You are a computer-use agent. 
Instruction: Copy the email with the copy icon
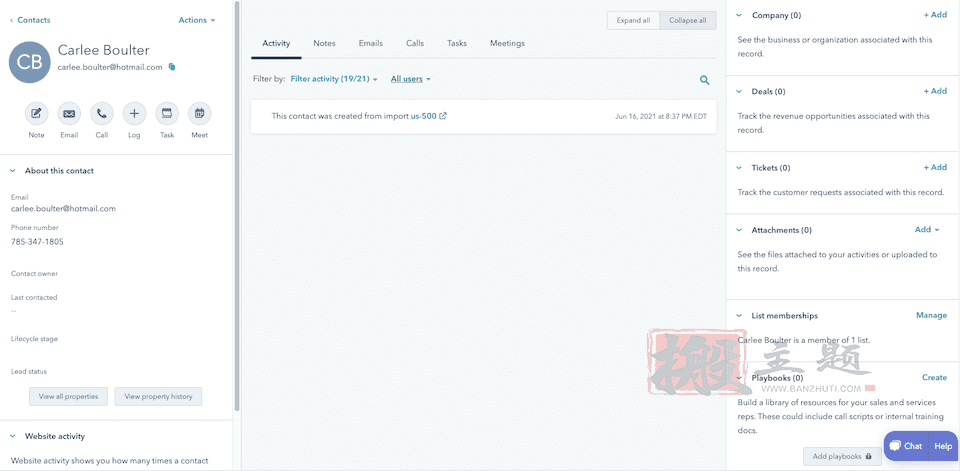(172, 67)
